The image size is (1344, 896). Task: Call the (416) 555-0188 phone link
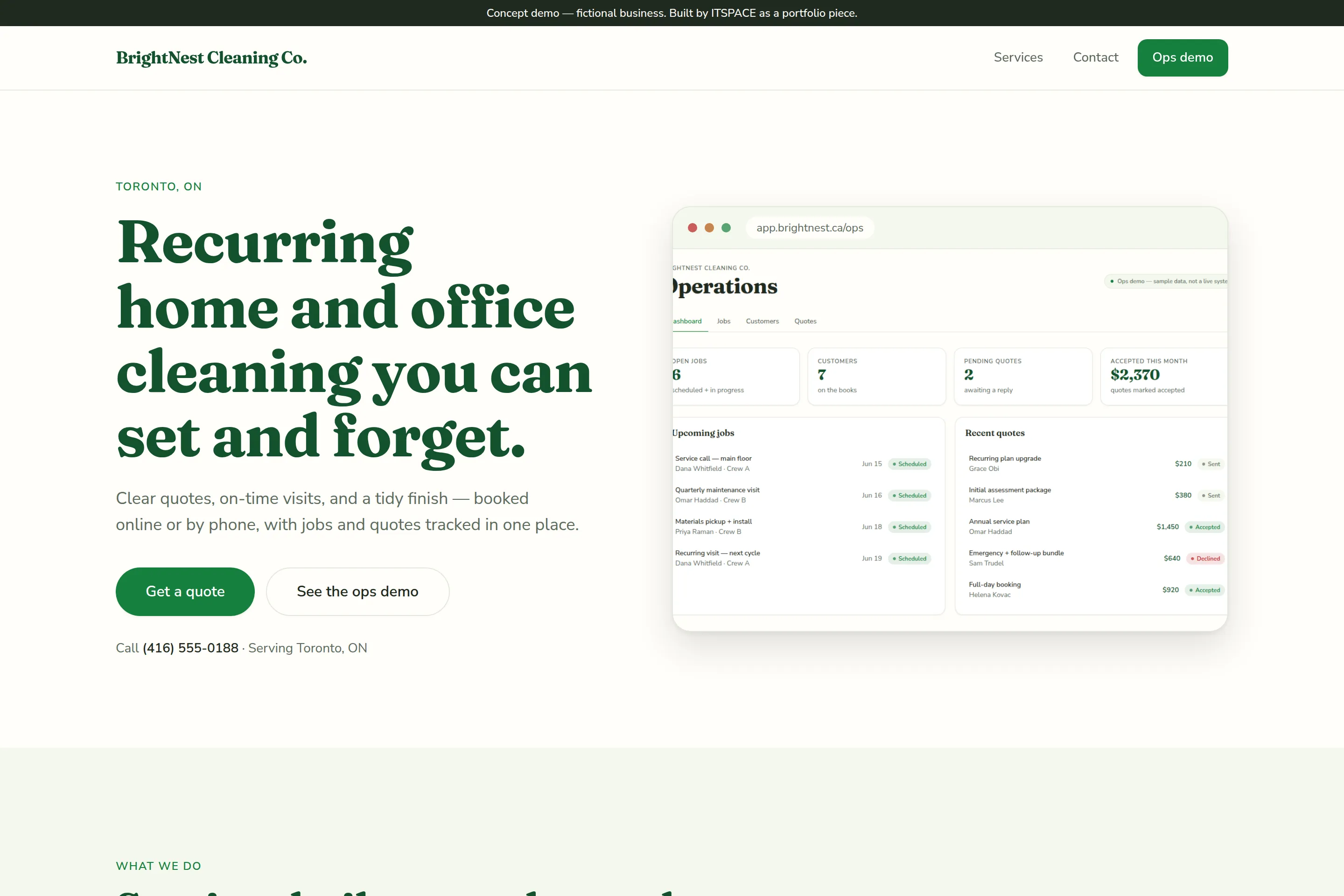pyautogui.click(x=190, y=648)
